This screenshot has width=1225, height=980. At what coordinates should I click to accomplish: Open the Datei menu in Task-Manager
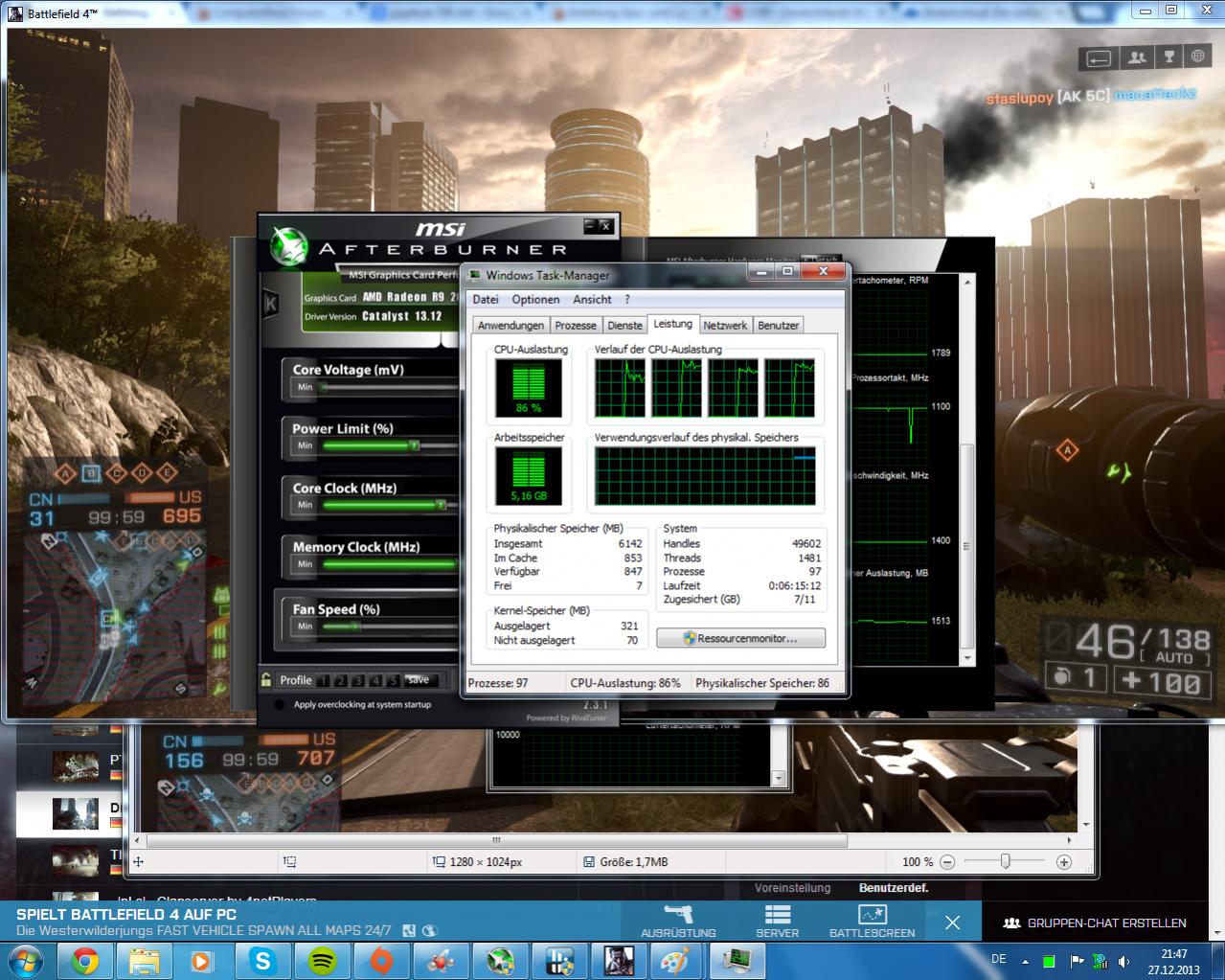[485, 299]
